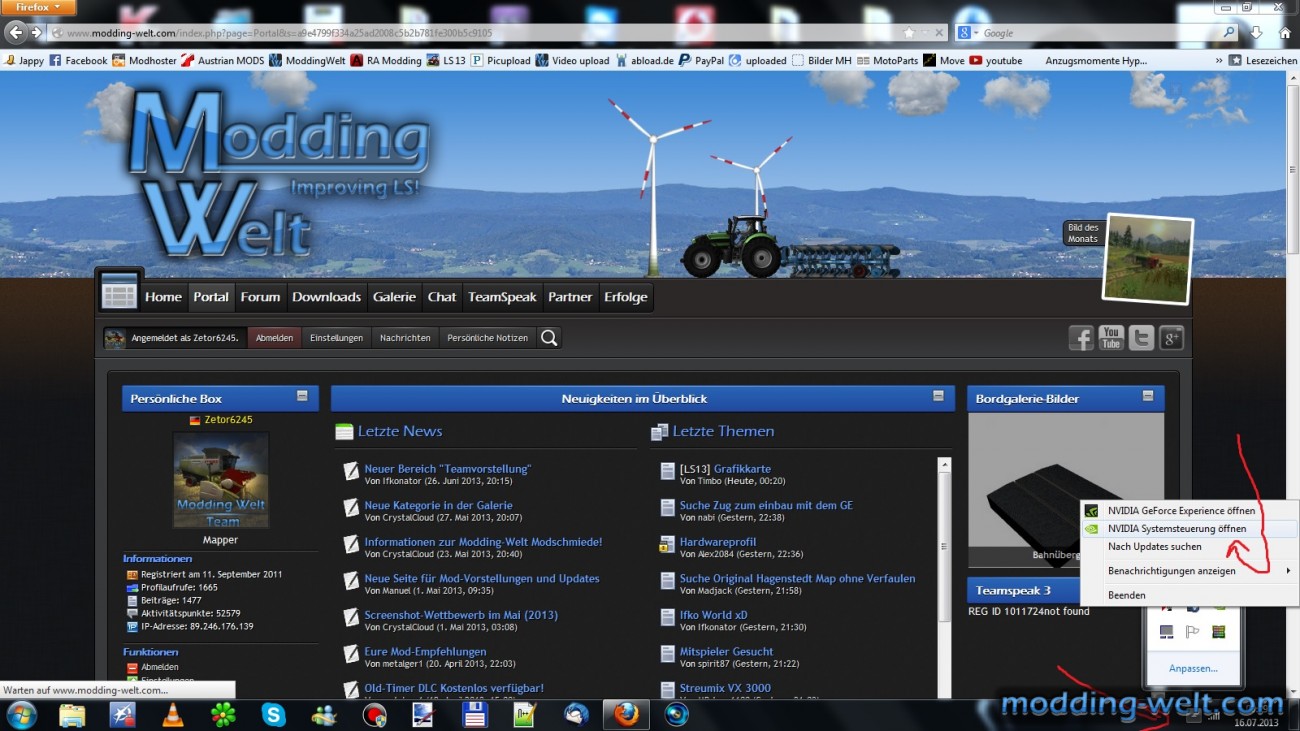
Task: Click the document icon beside Grafikkarte thread
Action: click(x=668, y=469)
